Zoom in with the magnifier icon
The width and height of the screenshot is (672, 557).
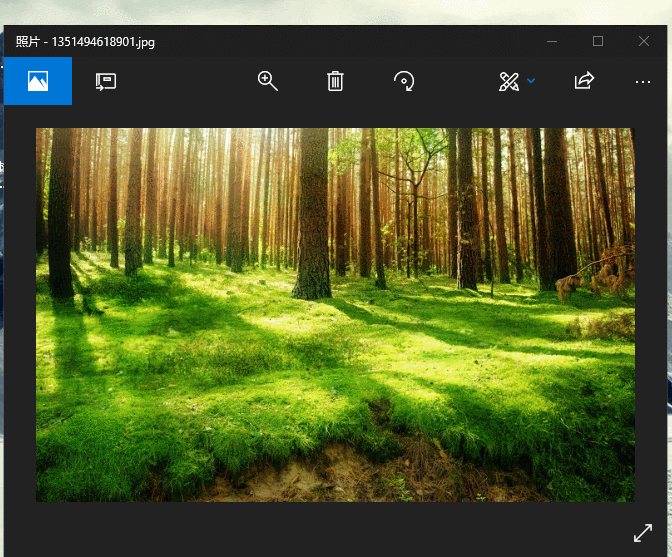267,81
